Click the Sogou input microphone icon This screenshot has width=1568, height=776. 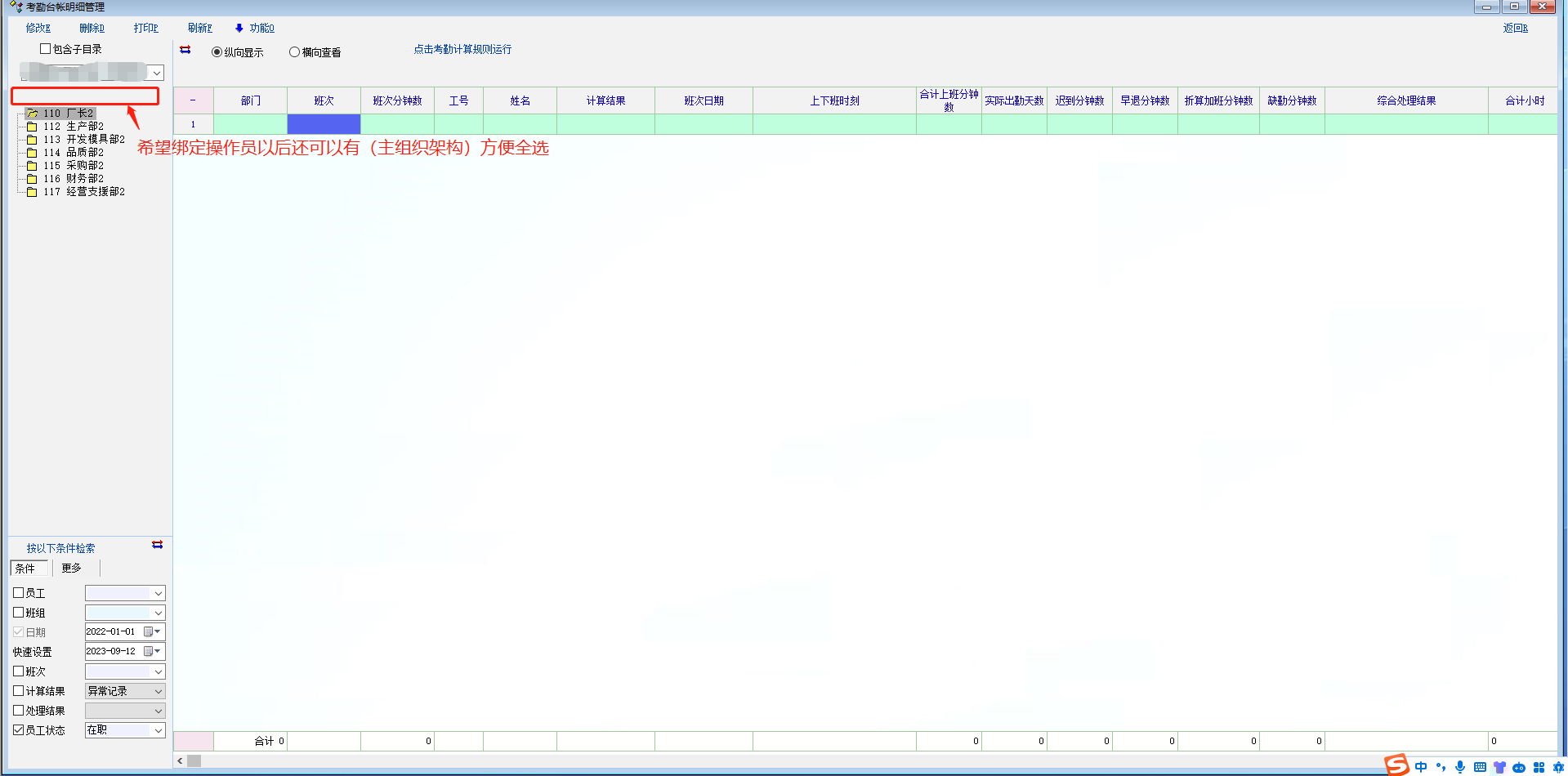(x=1460, y=767)
